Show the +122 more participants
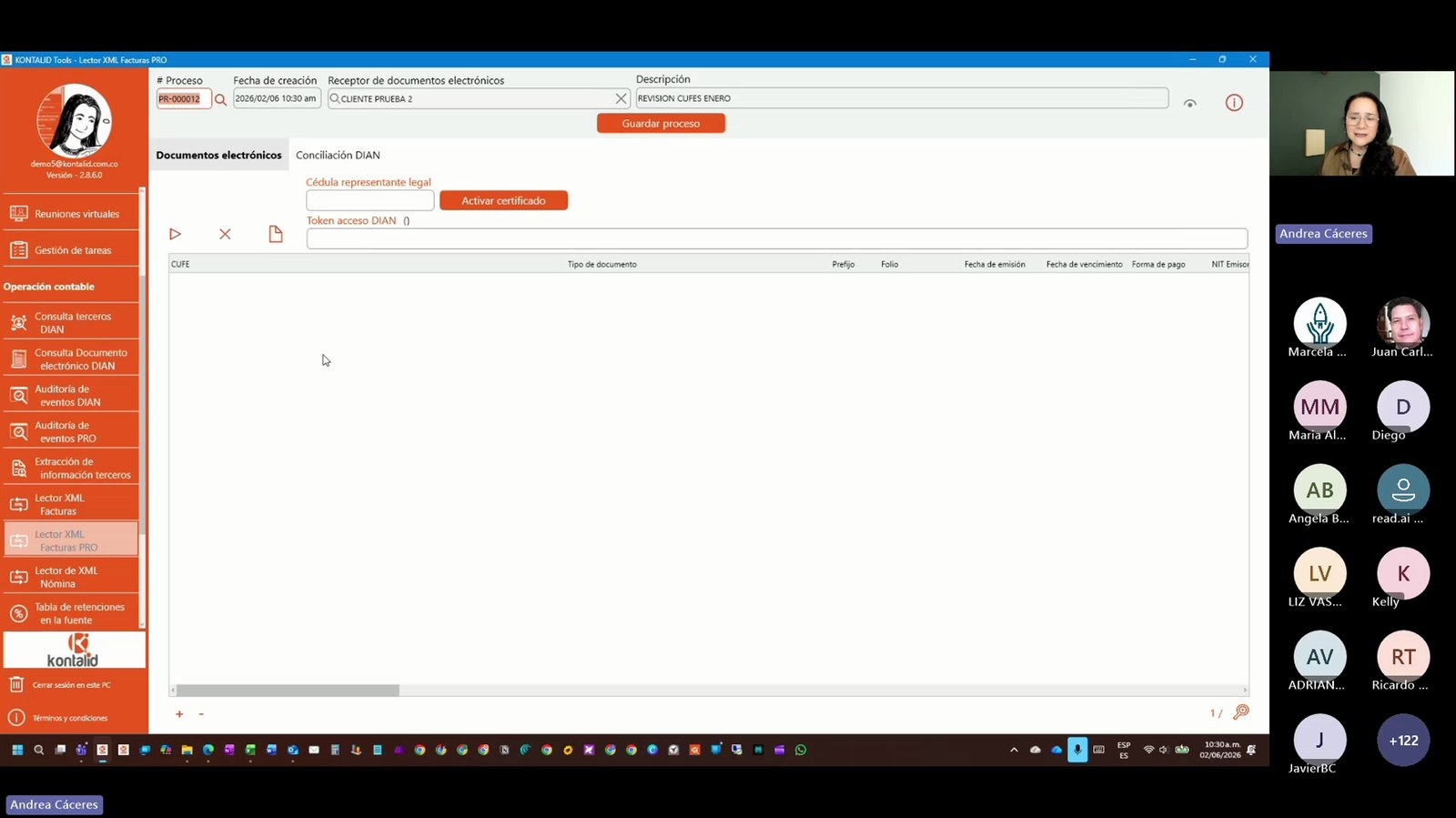 (x=1403, y=741)
